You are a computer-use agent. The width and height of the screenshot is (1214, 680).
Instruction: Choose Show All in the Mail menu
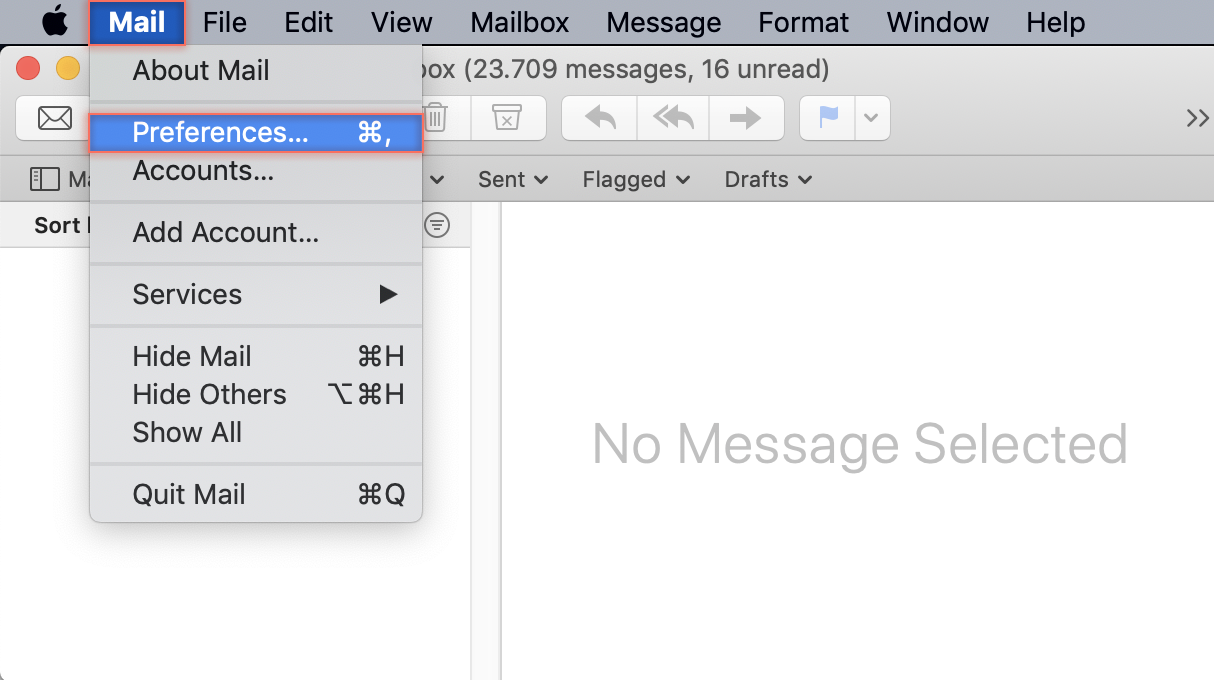click(x=256, y=433)
